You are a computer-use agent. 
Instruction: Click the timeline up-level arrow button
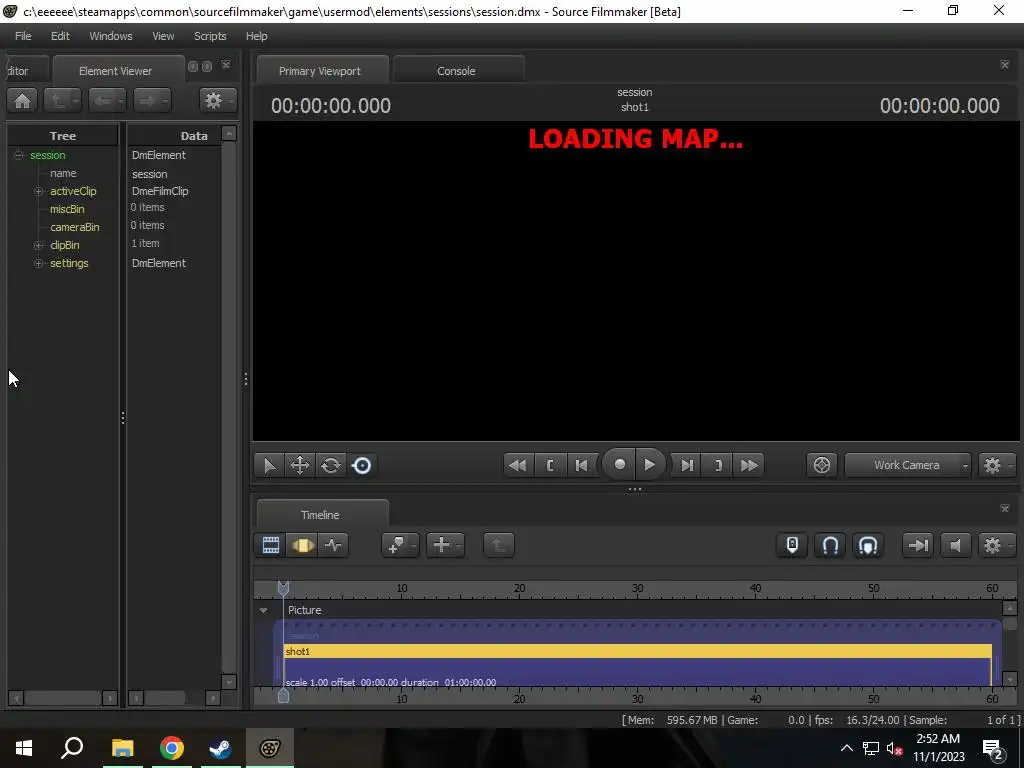(499, 545)
